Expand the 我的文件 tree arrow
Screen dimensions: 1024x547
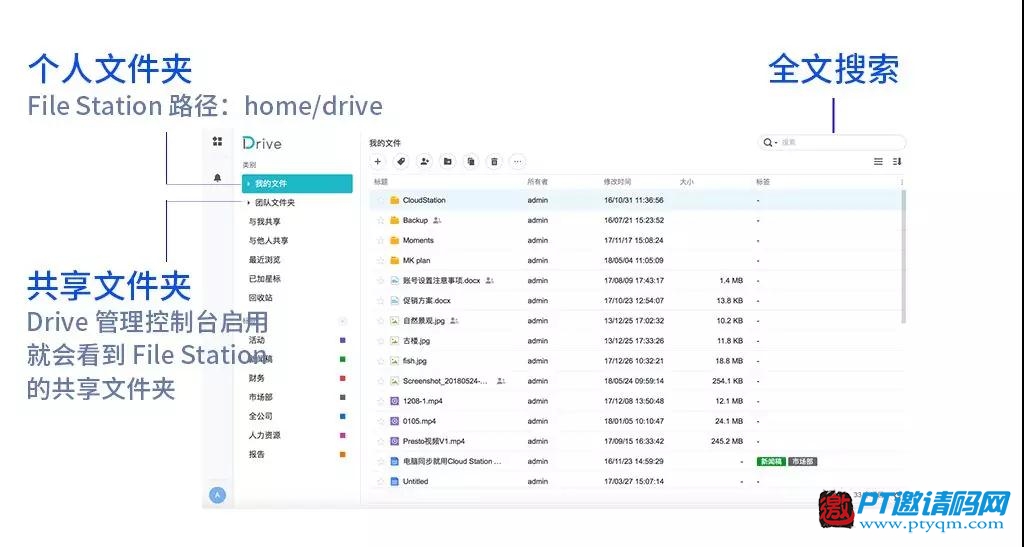coord(249,184)
